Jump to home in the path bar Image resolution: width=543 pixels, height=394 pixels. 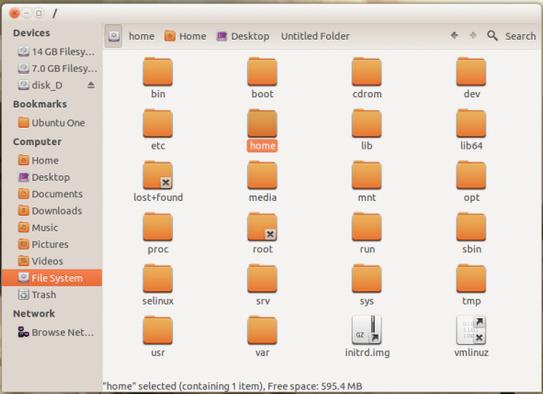(x=141, y=36)
